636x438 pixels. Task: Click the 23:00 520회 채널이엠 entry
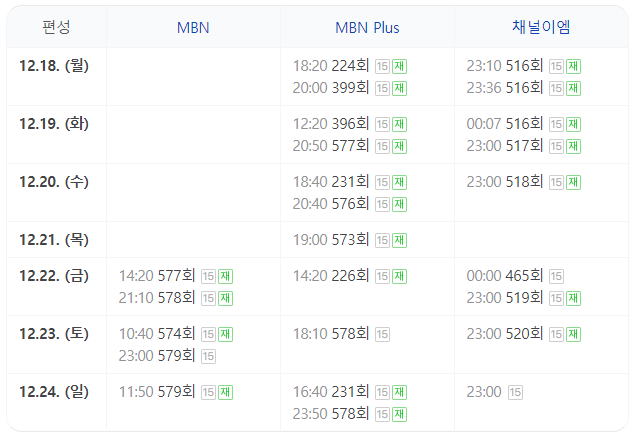coord(524,334)
